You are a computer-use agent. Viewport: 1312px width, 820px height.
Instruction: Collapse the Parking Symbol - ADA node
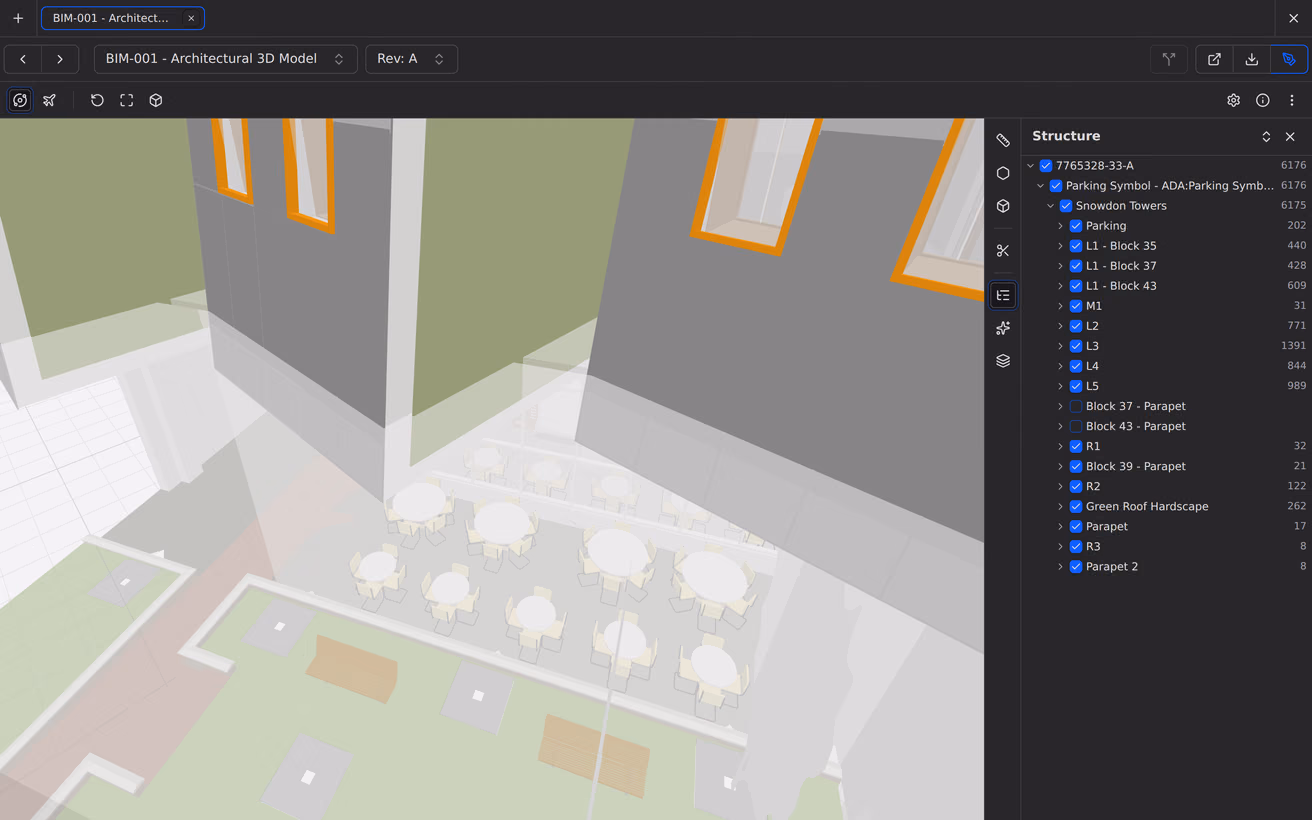tap(1041, 186)
